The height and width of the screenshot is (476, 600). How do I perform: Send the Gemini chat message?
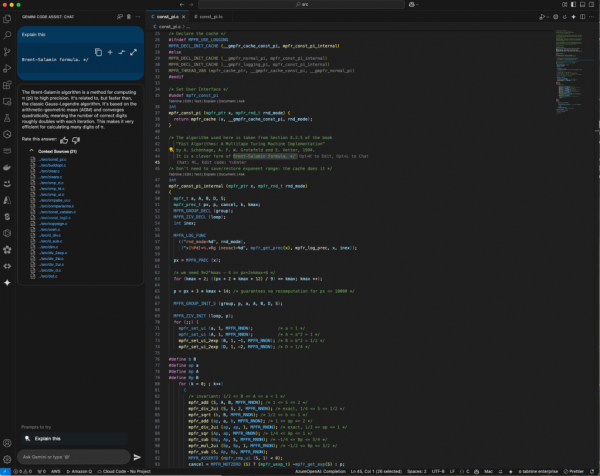(137, 457)
